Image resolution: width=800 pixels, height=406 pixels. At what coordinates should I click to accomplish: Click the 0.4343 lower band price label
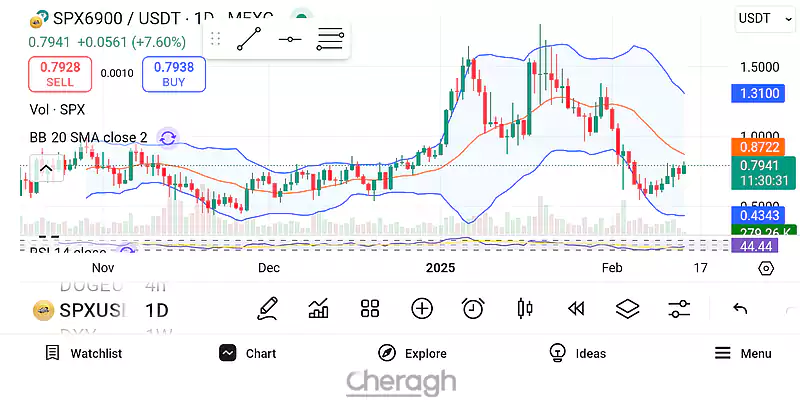point(758,215)
